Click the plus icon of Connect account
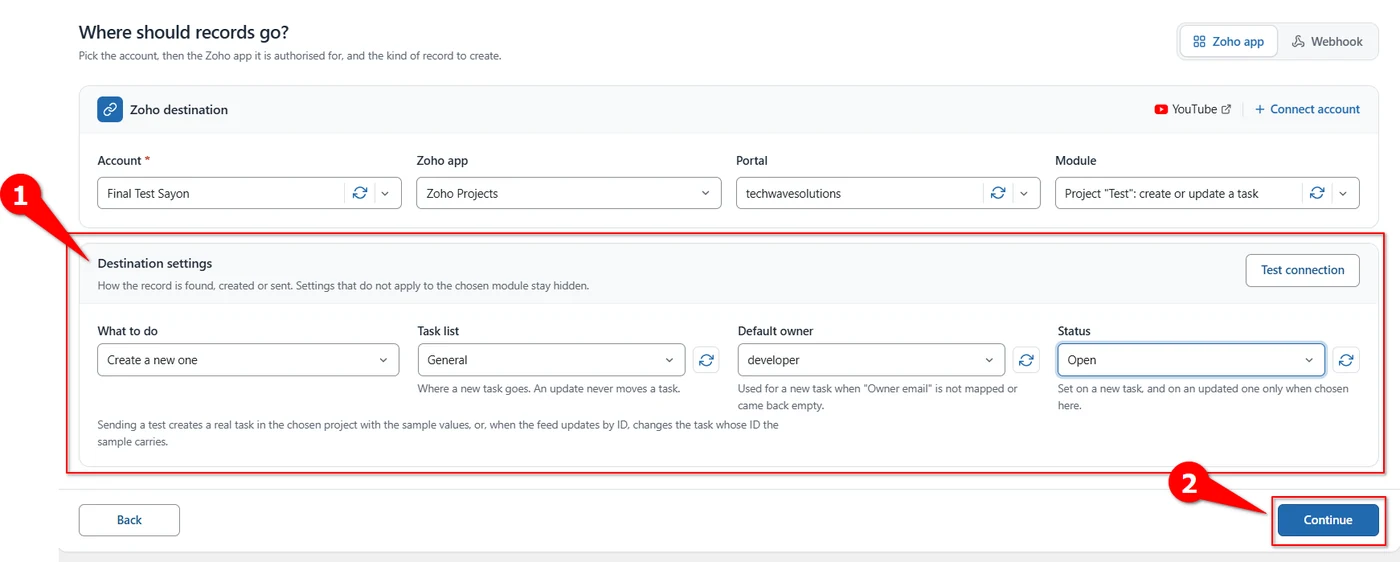 [x=1260, y=110]
